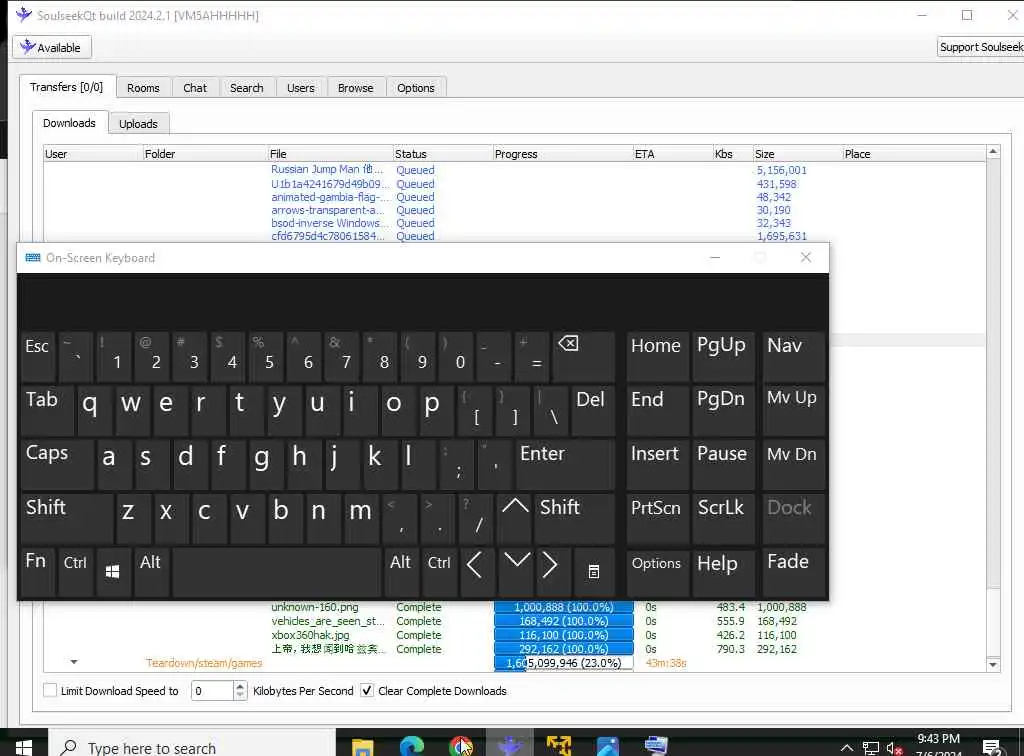
Task: Click the left arrow key on keyboard
Action: 477,572
